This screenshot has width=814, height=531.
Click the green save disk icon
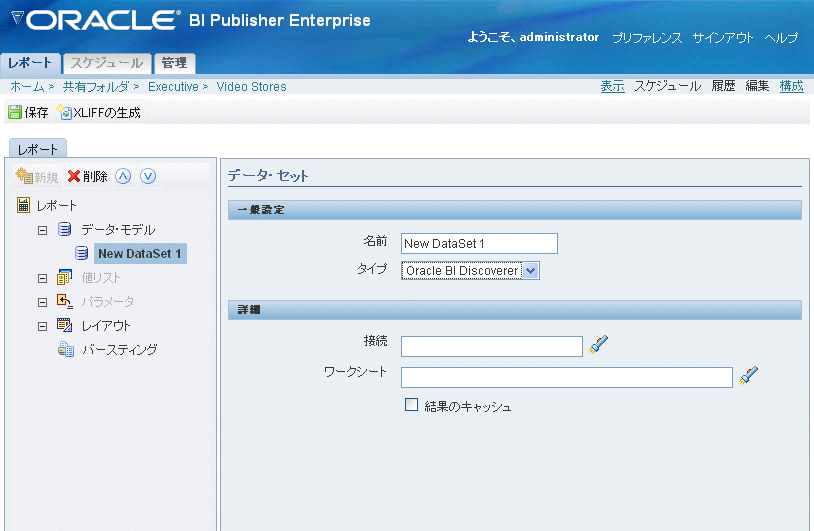point(15,112)
